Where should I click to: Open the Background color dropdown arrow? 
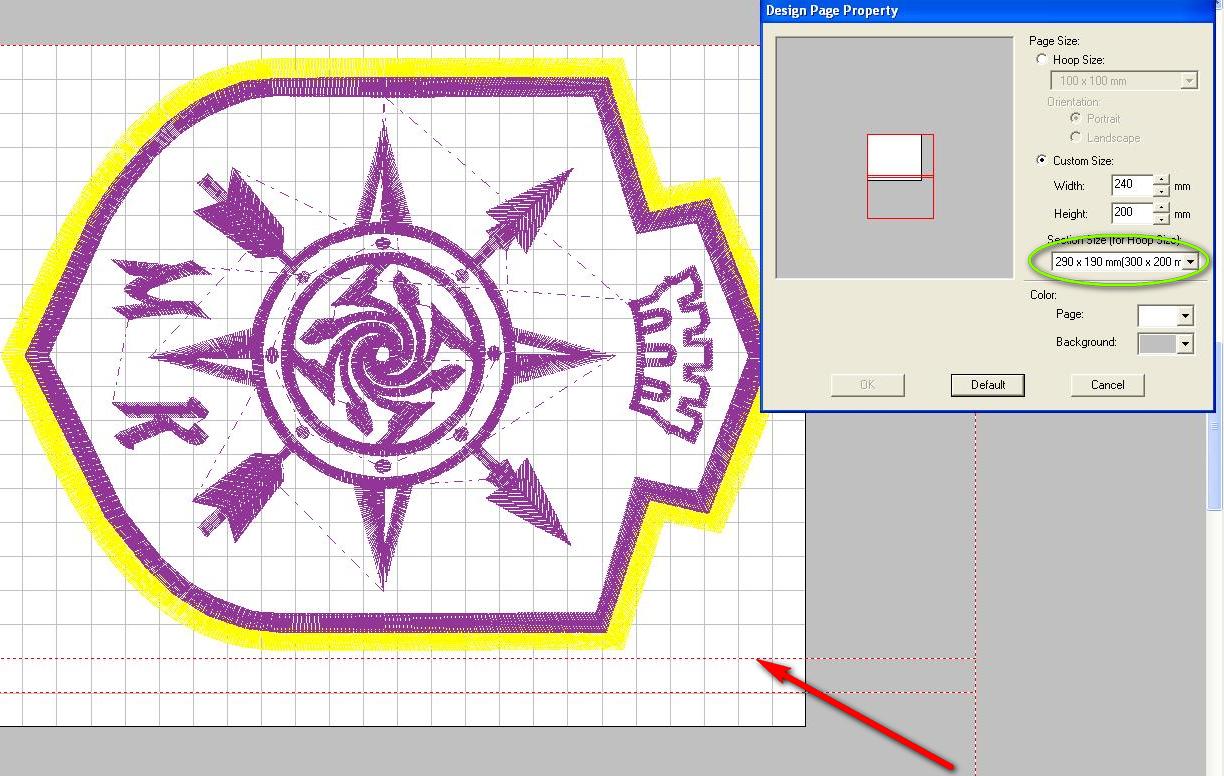[x=1185, y=343]
